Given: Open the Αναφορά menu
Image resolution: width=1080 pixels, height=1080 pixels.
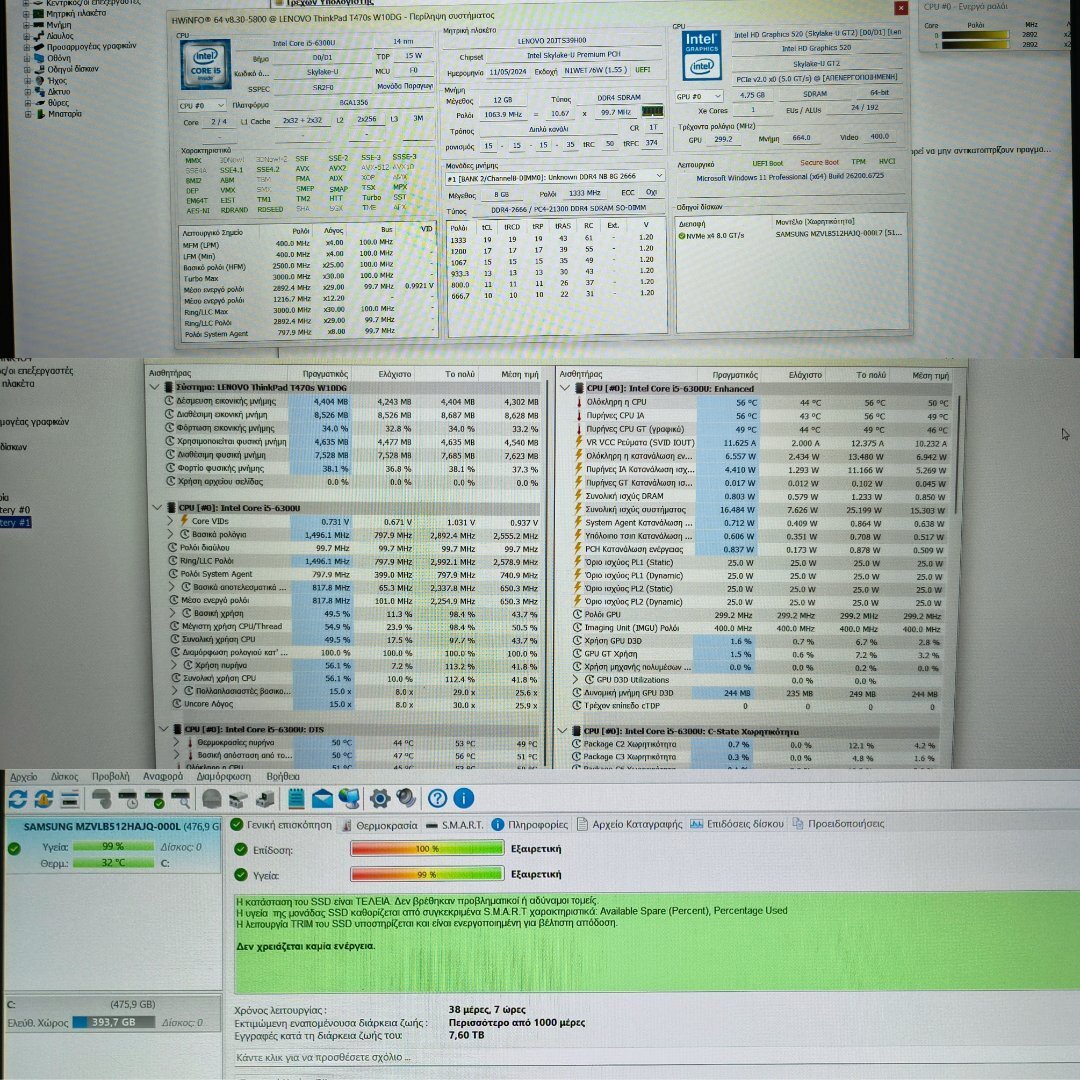Looking at the screenshot, I should 163,777.
